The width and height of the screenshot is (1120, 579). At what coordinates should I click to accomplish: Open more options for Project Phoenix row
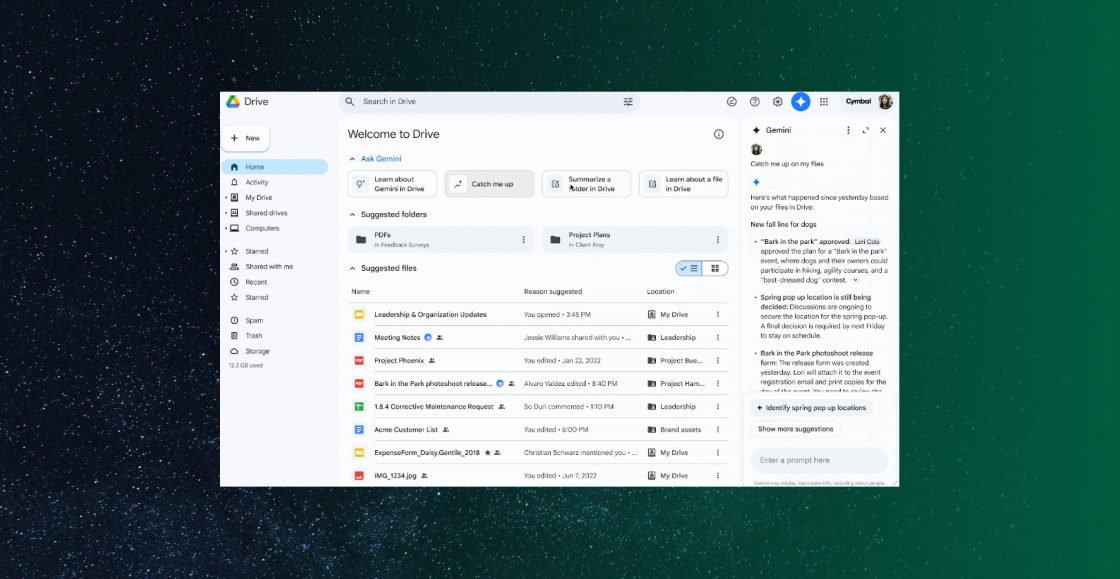(x=717, y=361)
